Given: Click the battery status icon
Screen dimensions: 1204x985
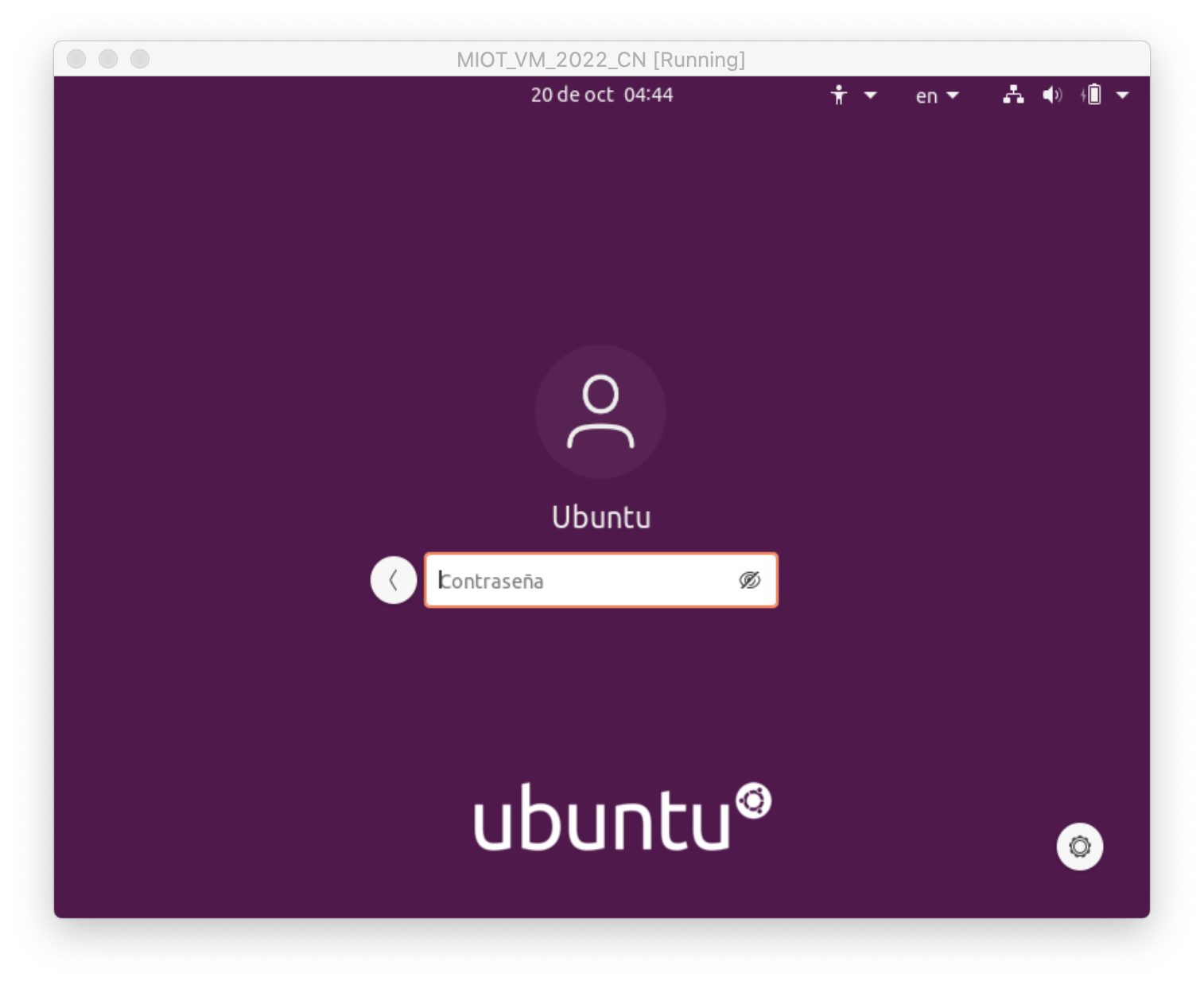Looking at the screenshot, I should tap(1092, 95).
